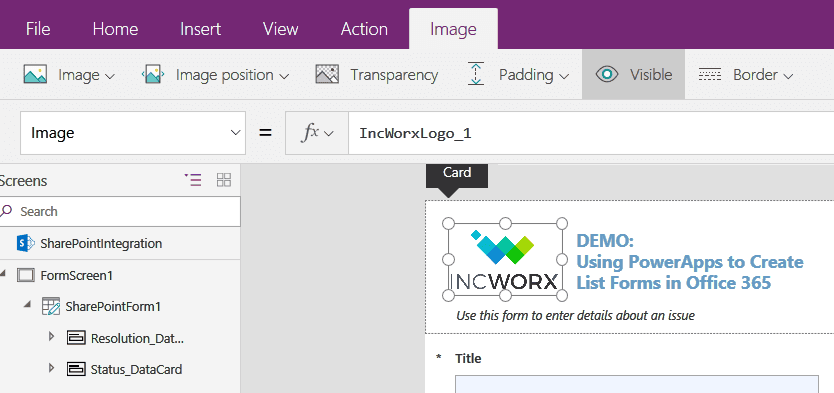
Task: Switch to the Home tab
Action: (115, 29)
